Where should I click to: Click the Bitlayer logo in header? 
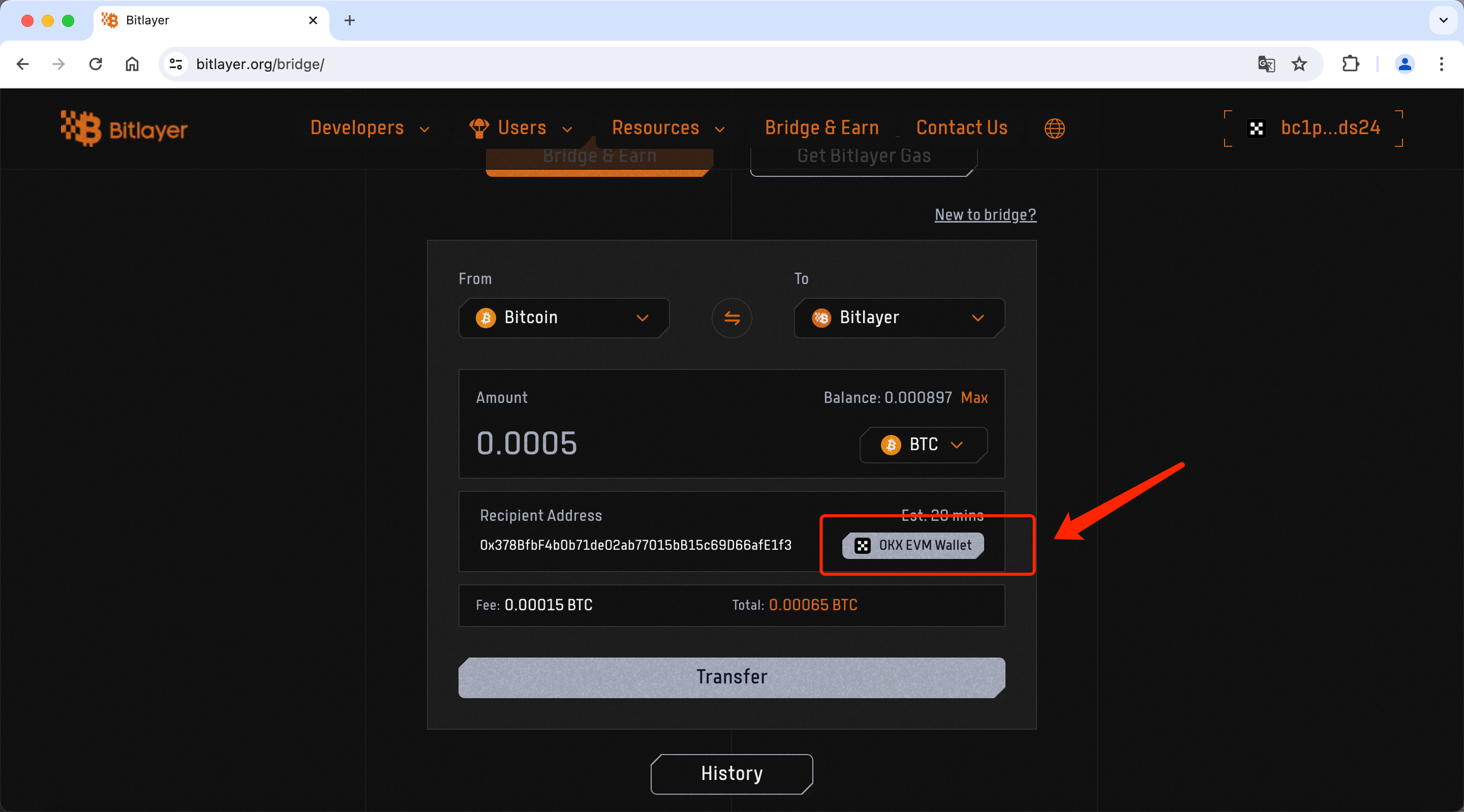(x=124, y=129)
